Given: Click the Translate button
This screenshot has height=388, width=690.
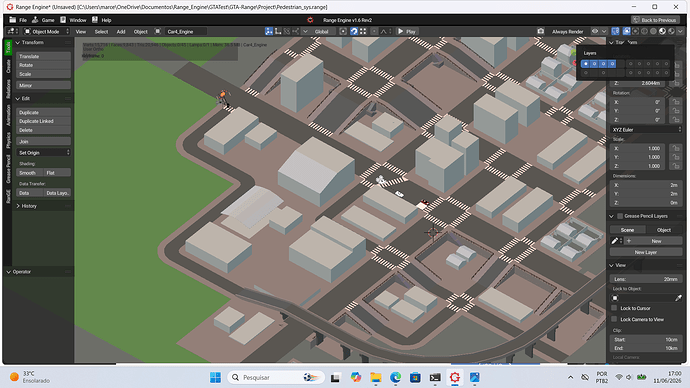Looking at the screenshot, I should [x=44, y=56].
